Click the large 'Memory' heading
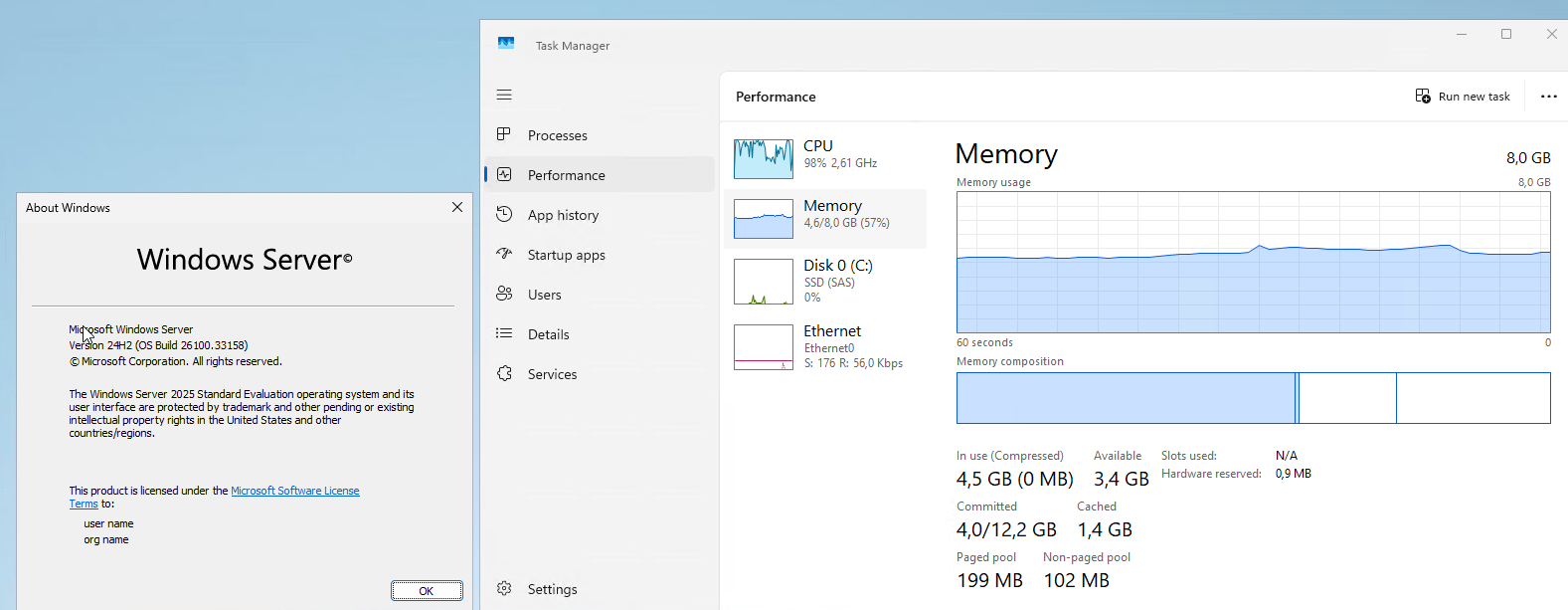1568x610 pixels. (1006, 154)
